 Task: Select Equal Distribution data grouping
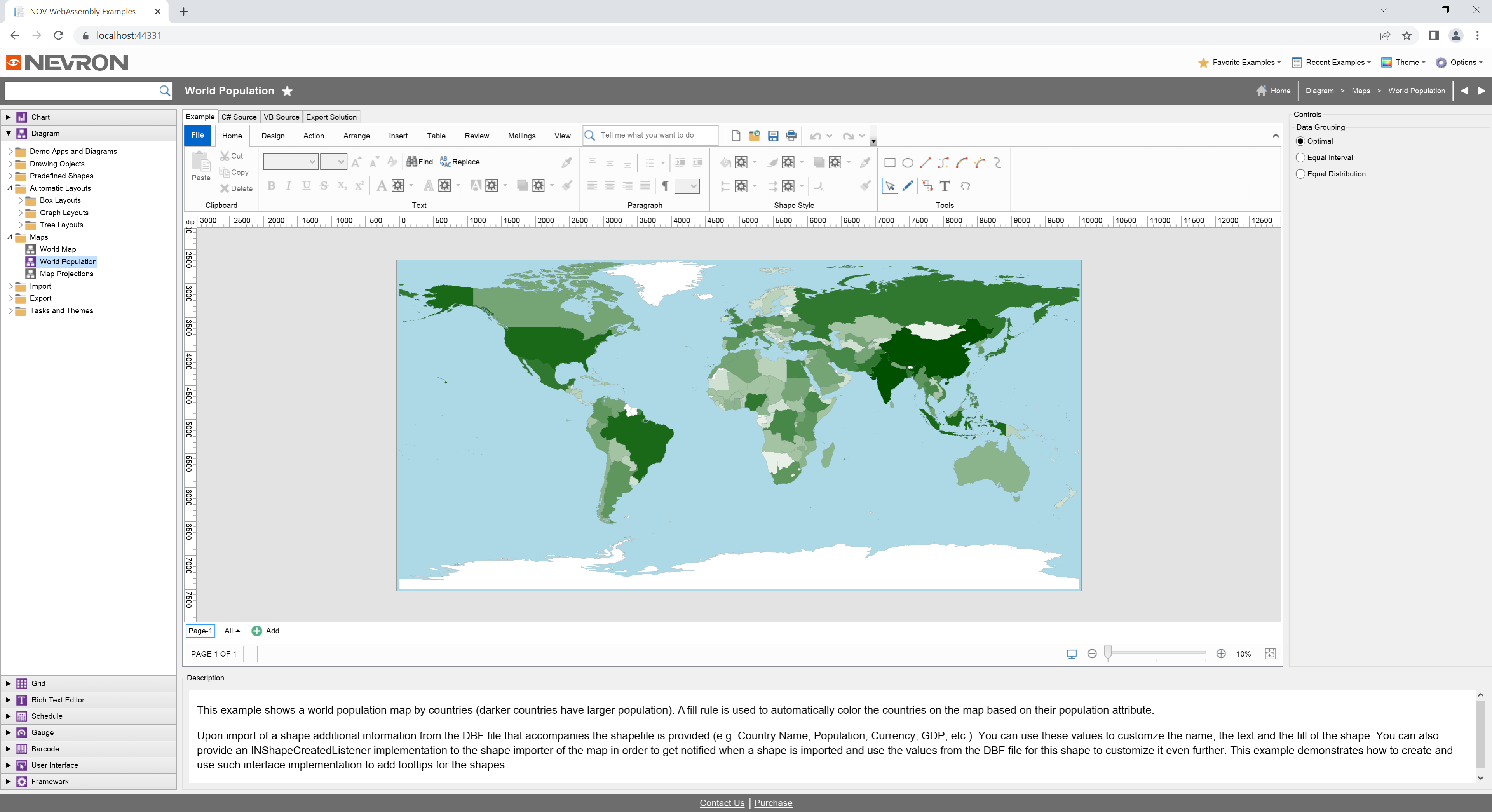point(1300,174)
